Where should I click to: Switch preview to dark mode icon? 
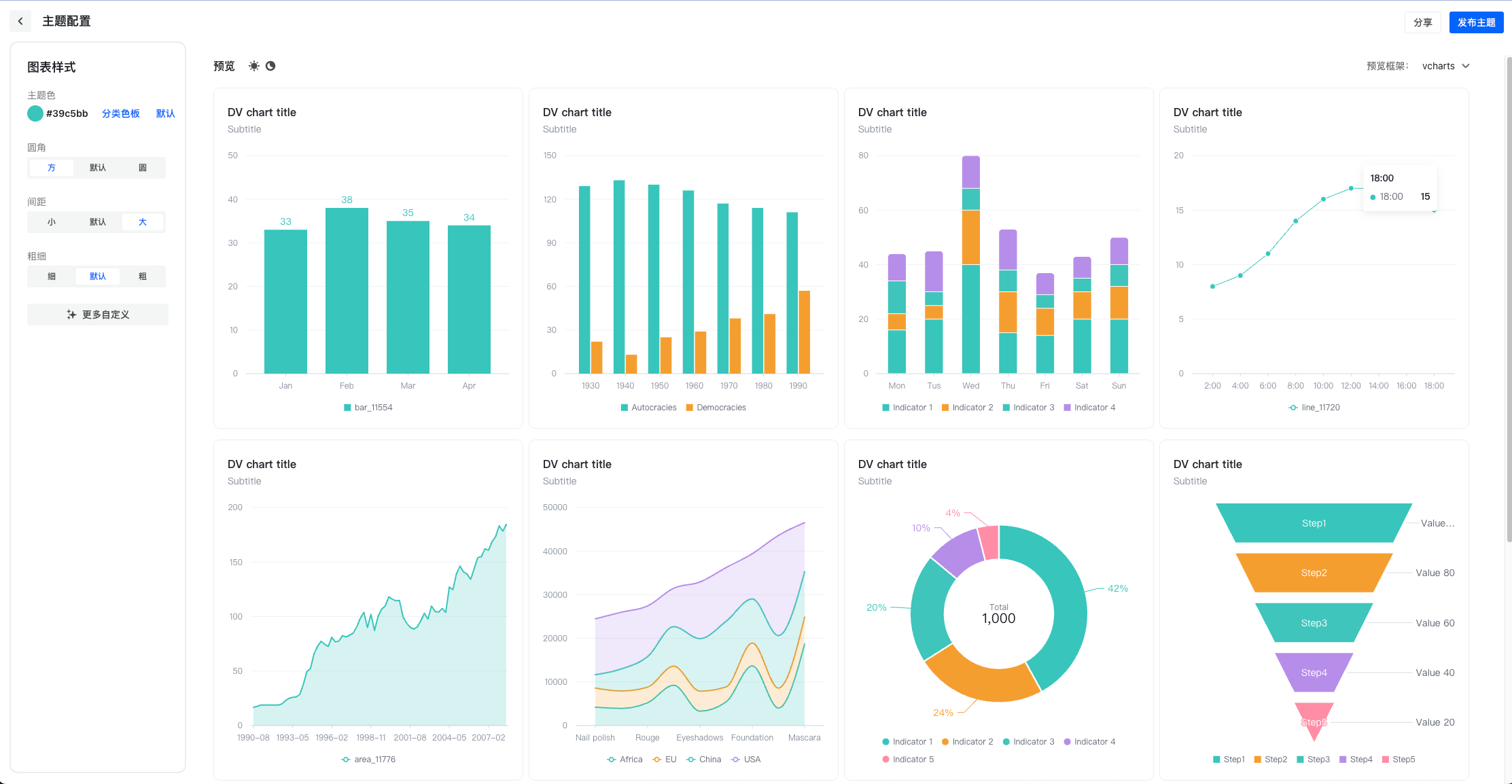pos(270,66)
